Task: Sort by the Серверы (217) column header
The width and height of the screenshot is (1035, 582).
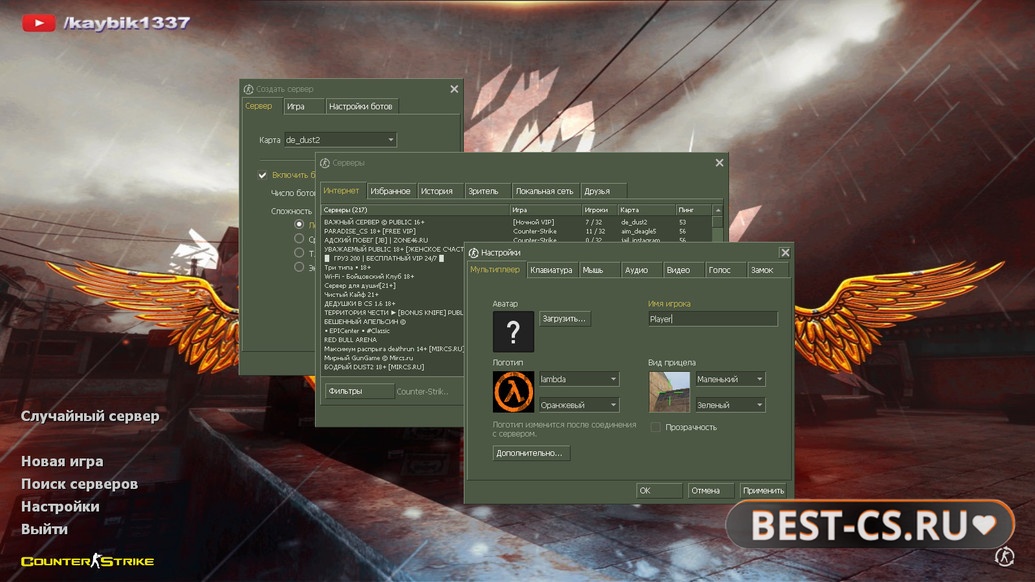Action: pyautogui.click(x=415, y=210)
